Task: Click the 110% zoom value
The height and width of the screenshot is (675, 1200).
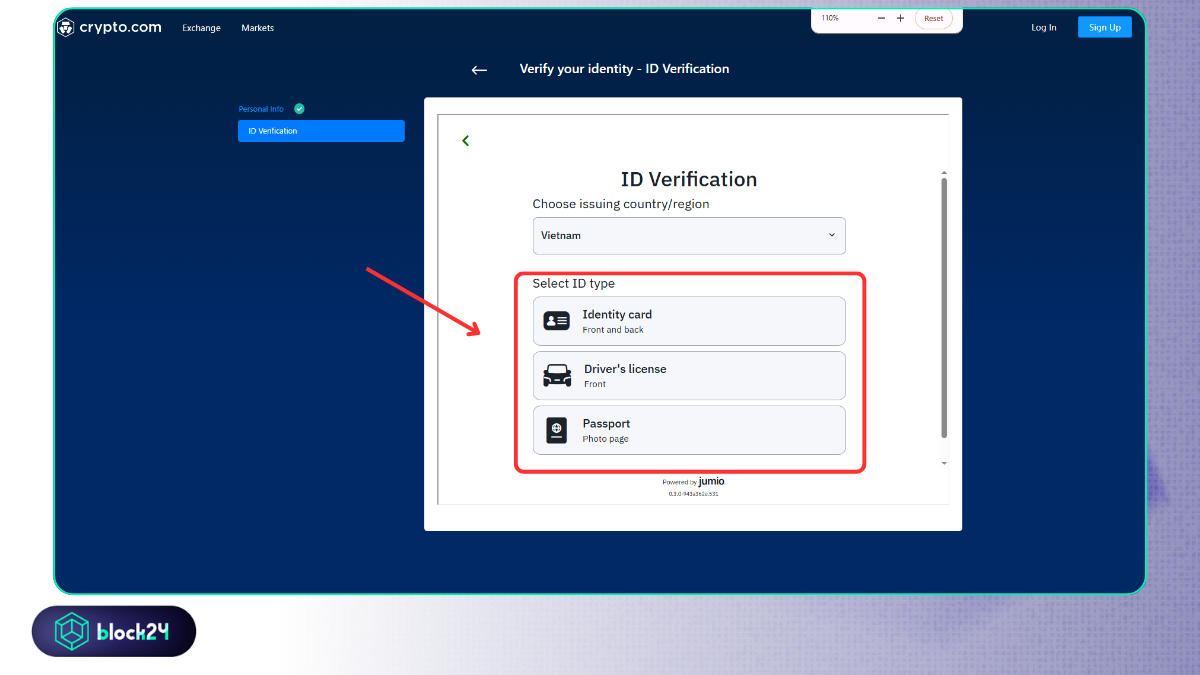Action: 830,18
